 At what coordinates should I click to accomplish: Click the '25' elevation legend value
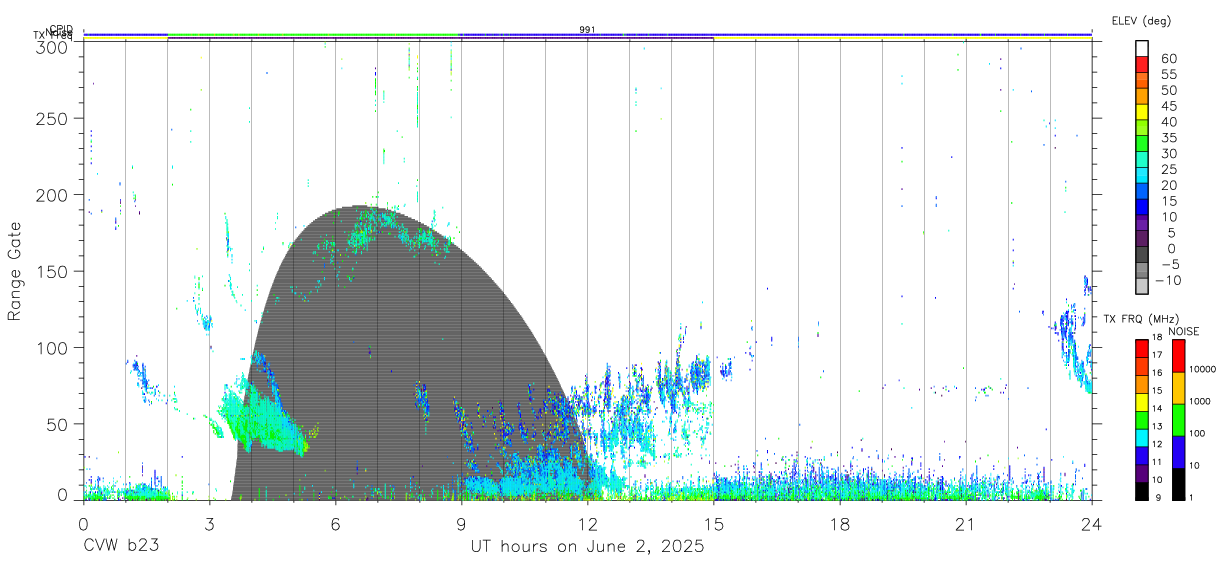click(x=1169, y=169)
